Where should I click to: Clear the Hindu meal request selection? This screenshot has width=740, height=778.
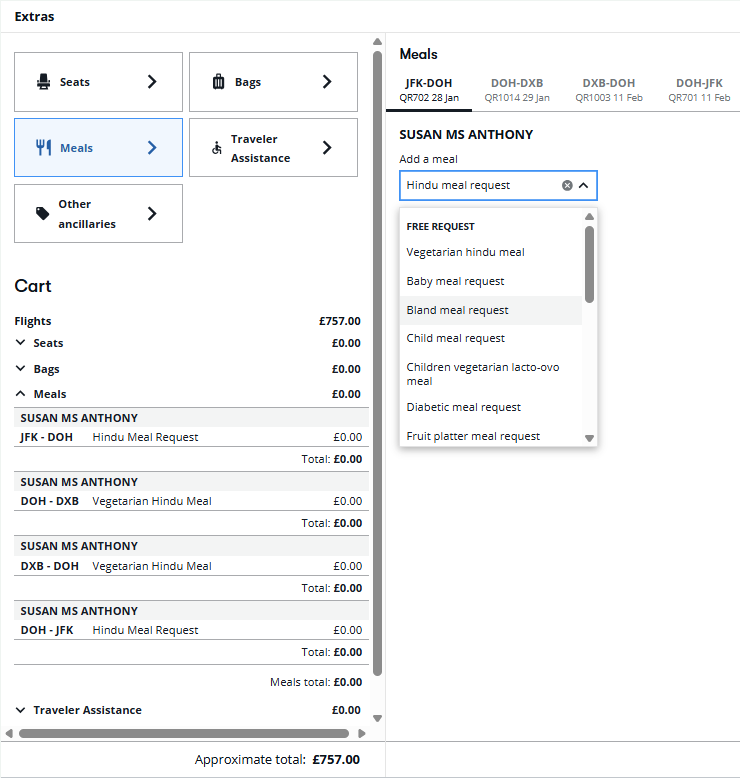(x=567, y=185)
